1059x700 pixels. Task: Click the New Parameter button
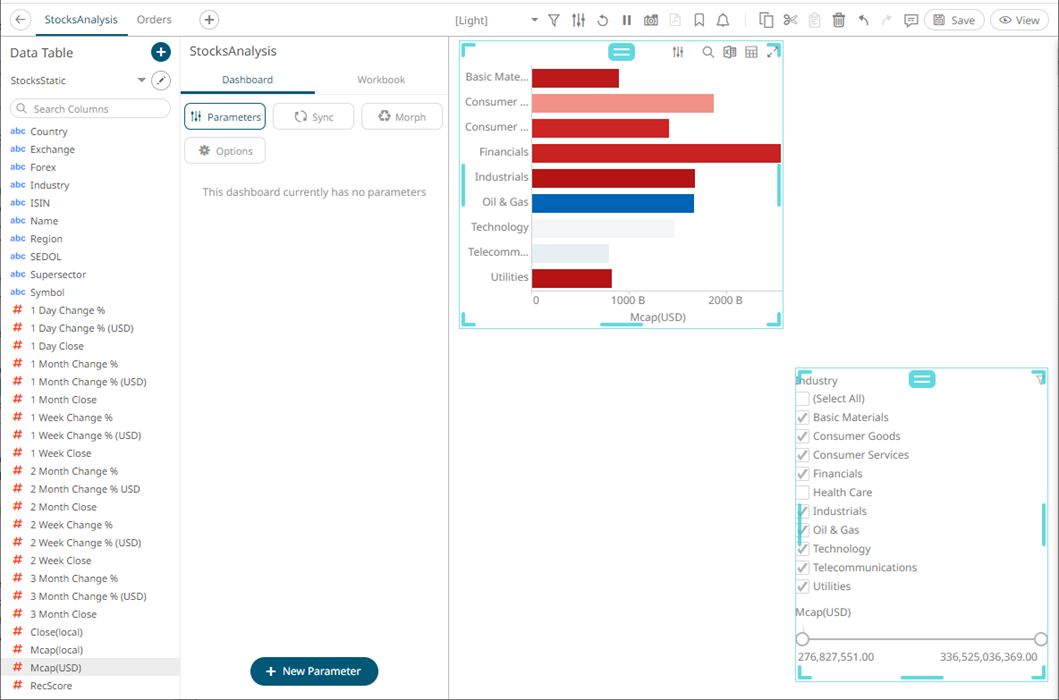pos(314,671)
